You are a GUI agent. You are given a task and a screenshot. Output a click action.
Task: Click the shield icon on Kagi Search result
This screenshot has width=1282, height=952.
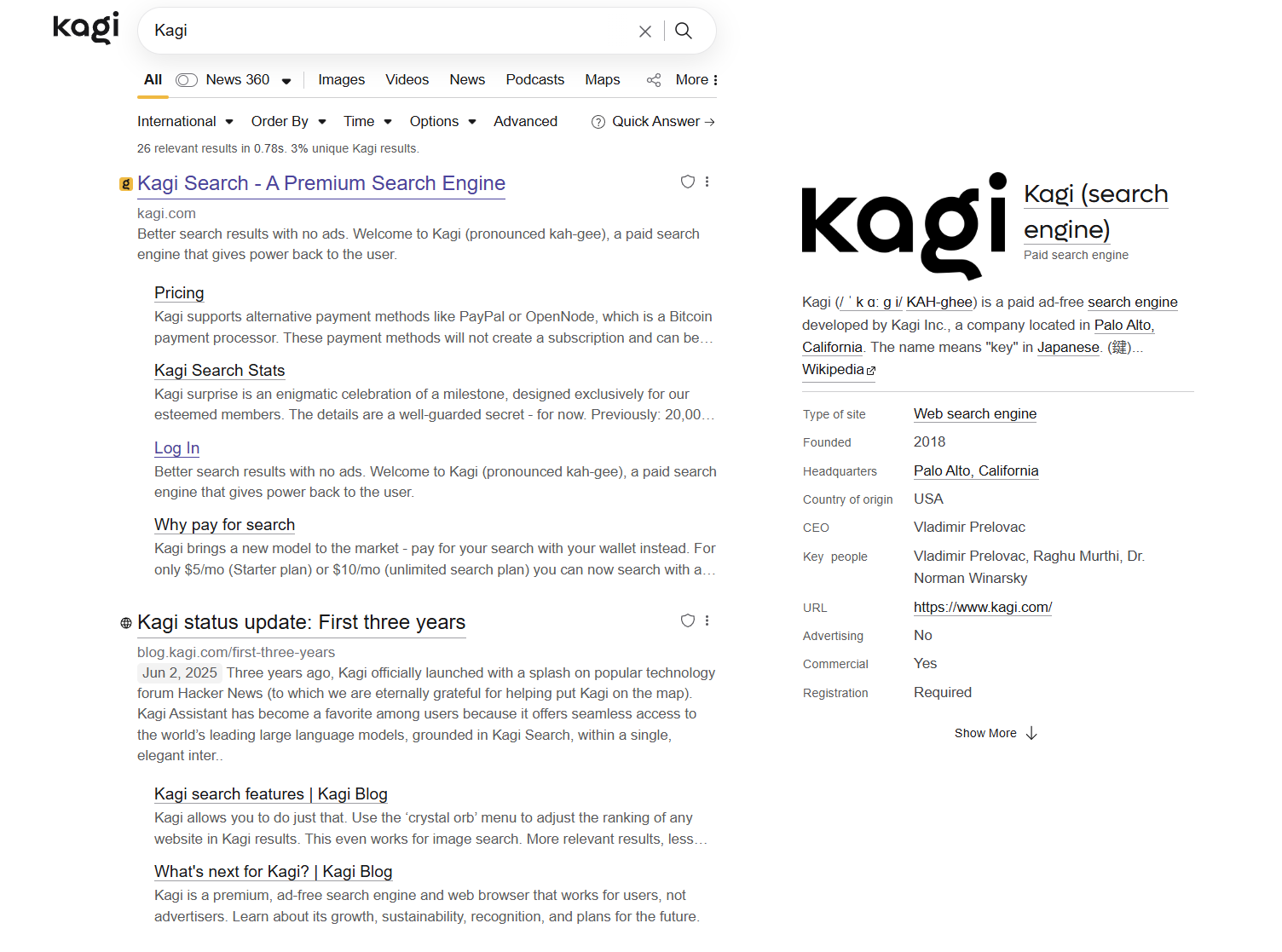tap(688, 182)
